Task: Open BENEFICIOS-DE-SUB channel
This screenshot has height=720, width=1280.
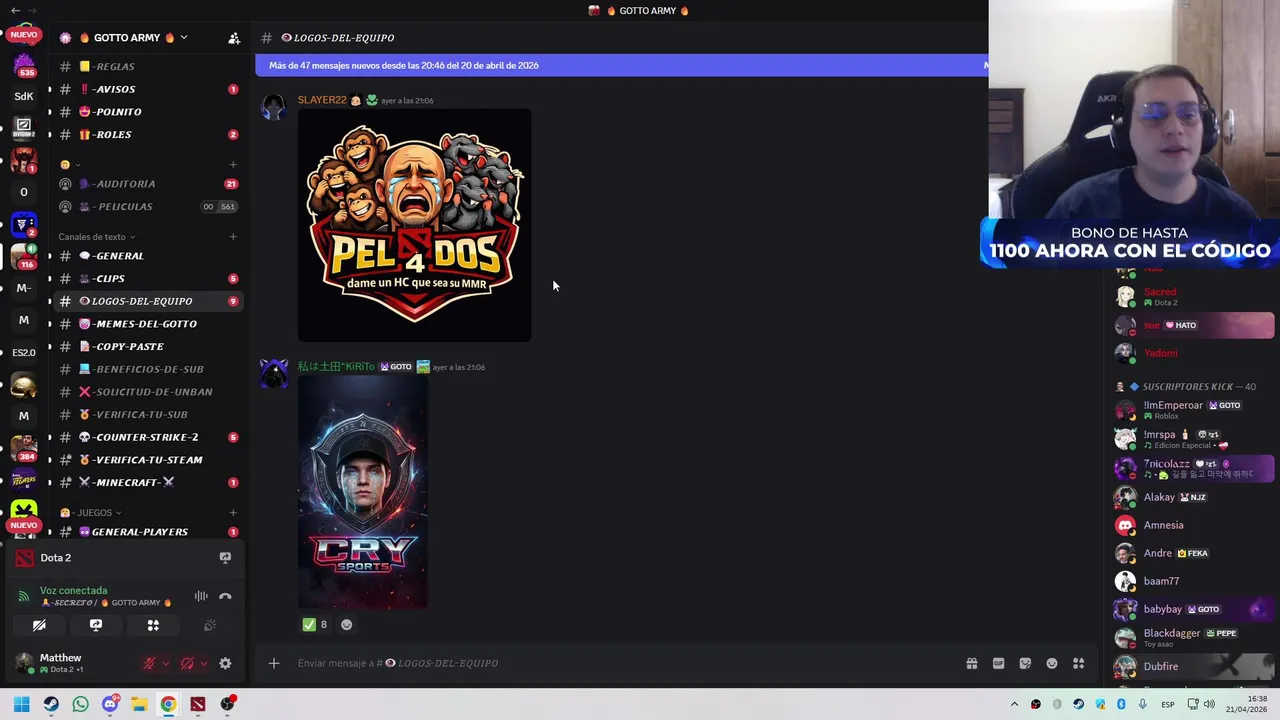Action: click(x=148, y=369)
